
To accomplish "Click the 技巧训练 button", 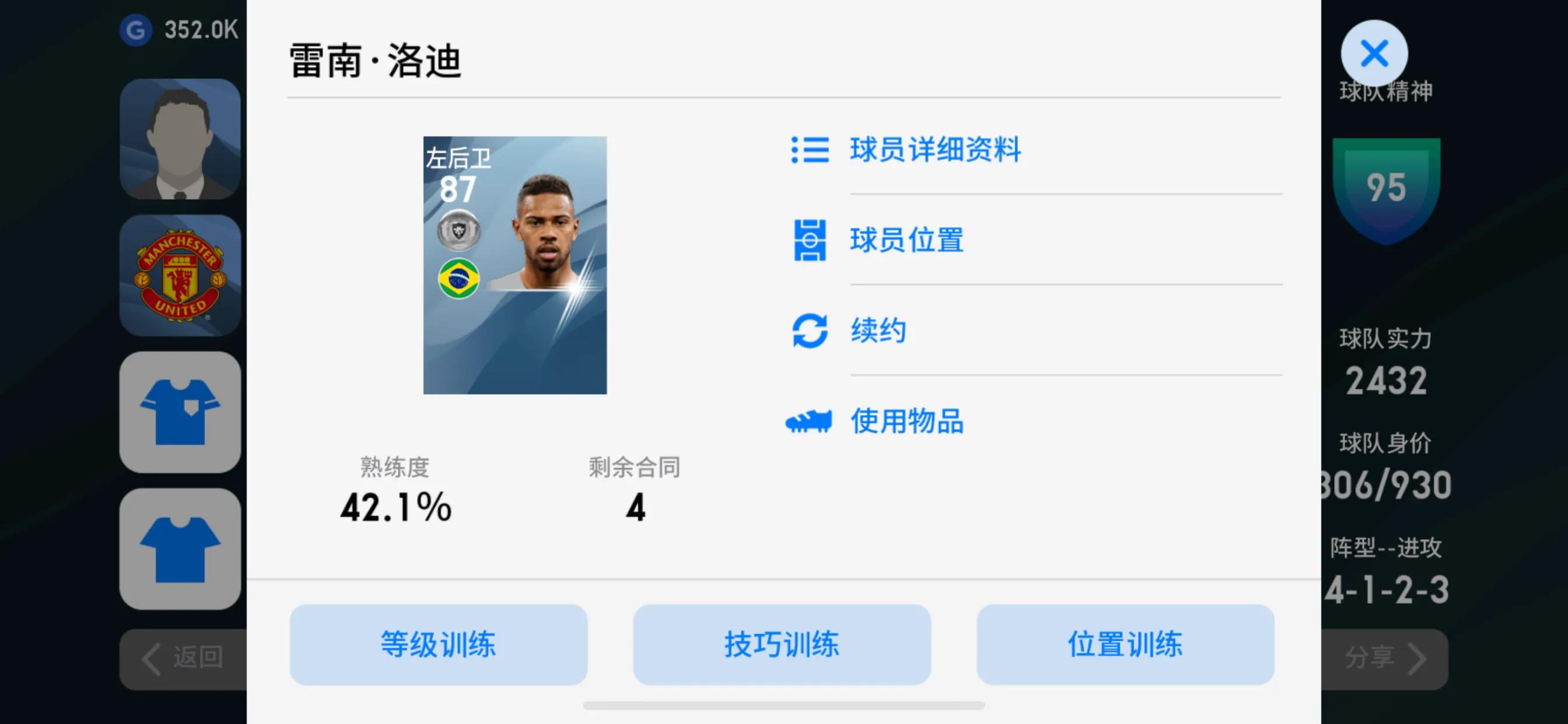I will tap(782, 644).
